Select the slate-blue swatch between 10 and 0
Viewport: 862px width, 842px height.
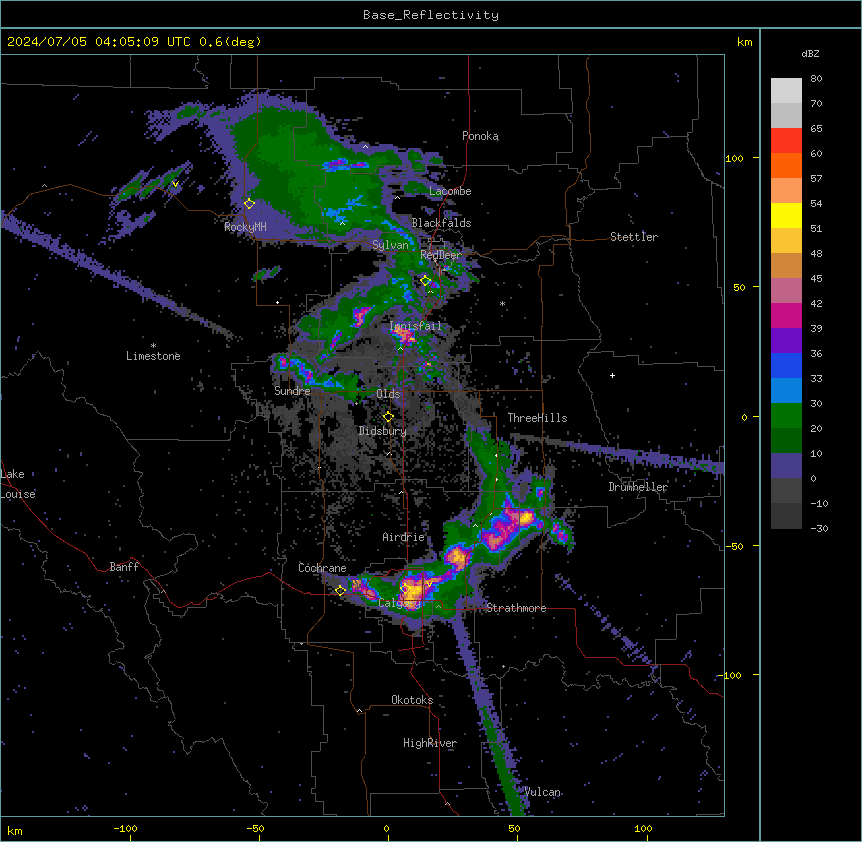786,466
